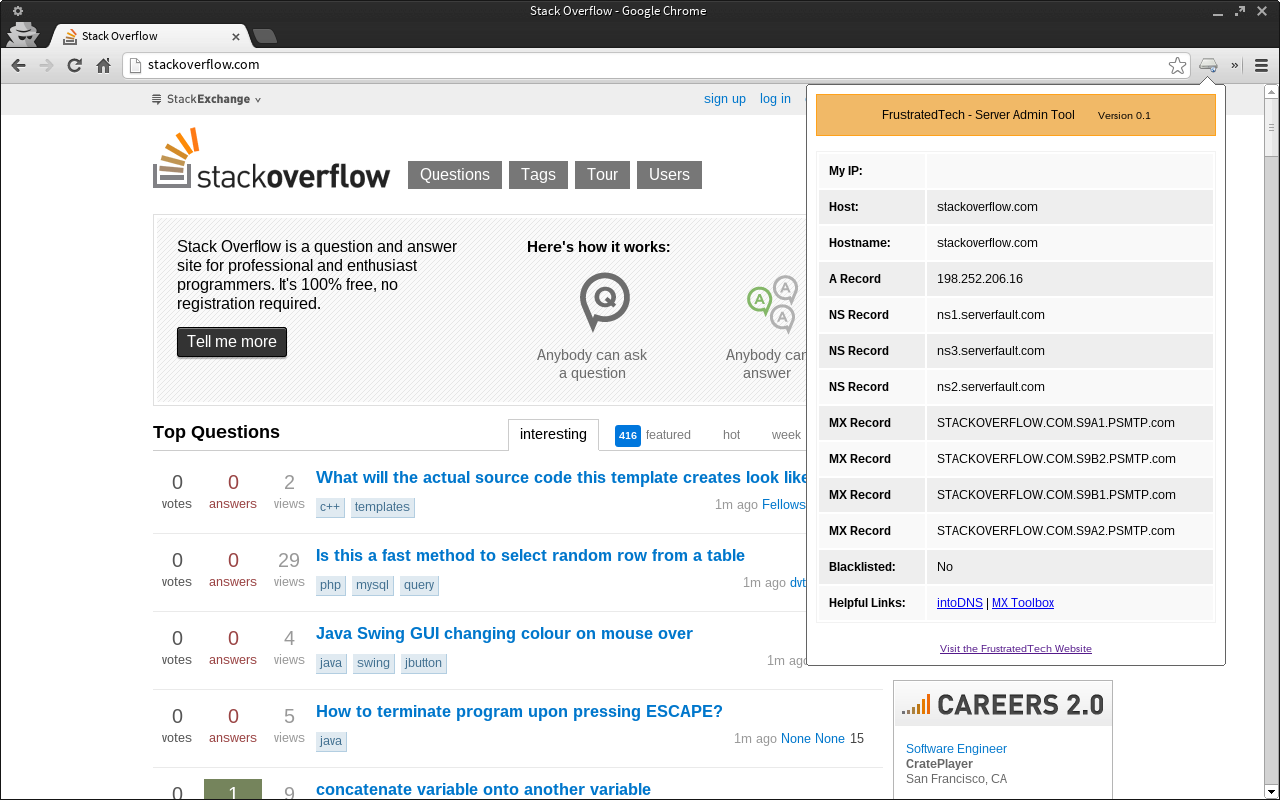
Task: Click STACKOVERFLOW.COM.S9A1.PSMTP.com MX record
Action: click(x=1056, y=423)
